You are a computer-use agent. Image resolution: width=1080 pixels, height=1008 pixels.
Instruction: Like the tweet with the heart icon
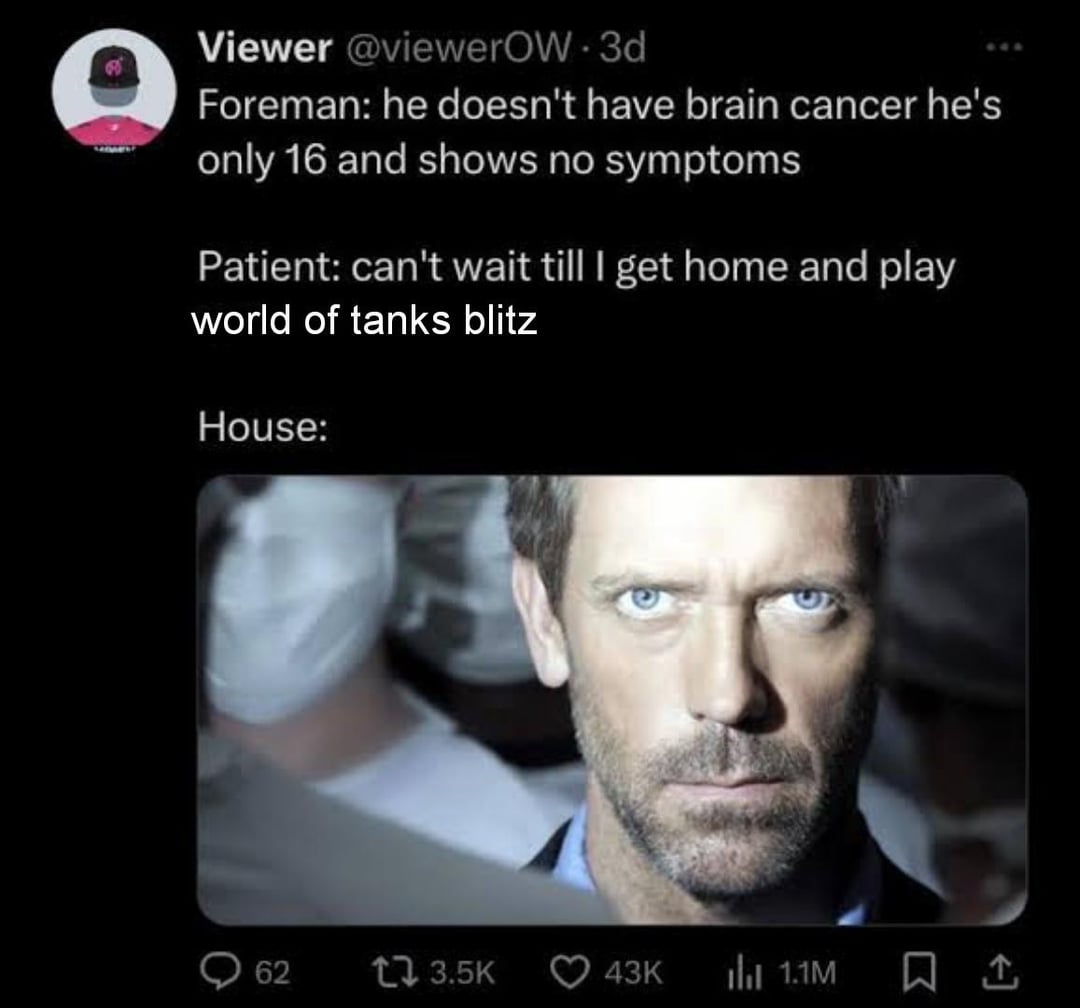pyautogui.click(x=570, y=972)
